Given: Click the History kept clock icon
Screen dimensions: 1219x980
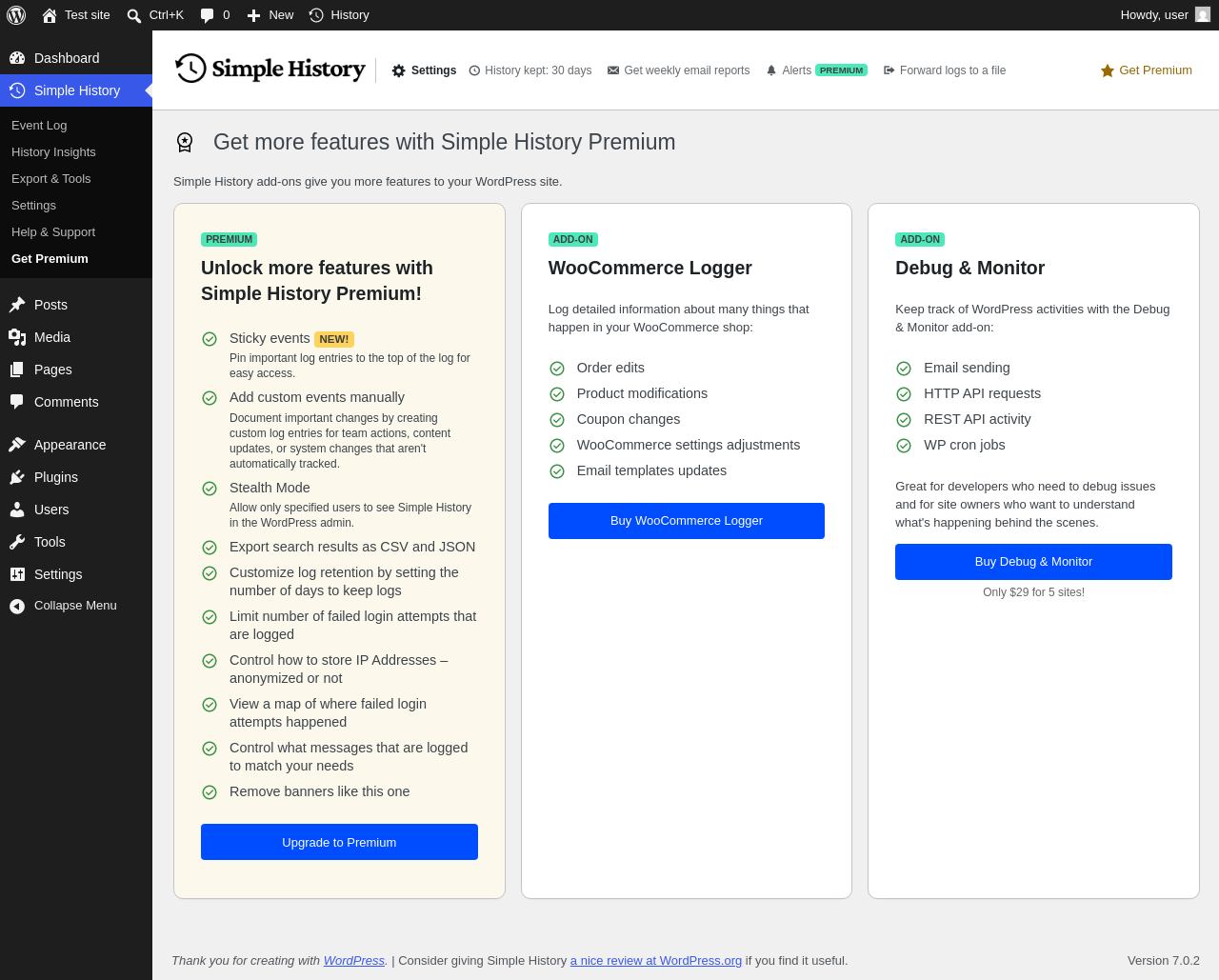Looking at the screenshot, I should tap(474, 70).
